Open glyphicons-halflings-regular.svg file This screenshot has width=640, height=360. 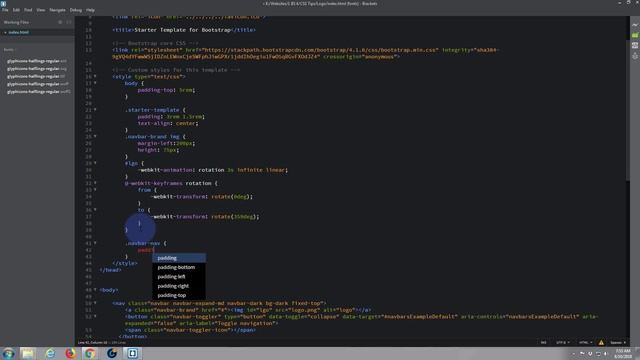37,69
